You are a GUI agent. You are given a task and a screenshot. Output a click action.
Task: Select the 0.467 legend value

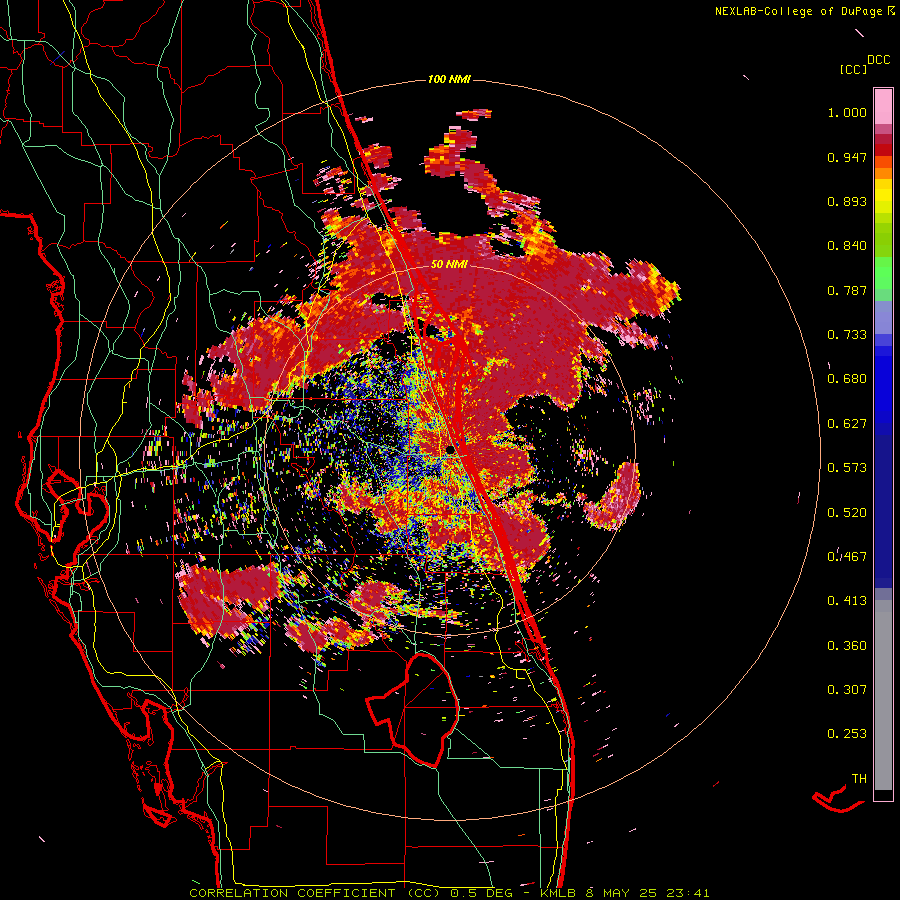click(x=847, y=557)
